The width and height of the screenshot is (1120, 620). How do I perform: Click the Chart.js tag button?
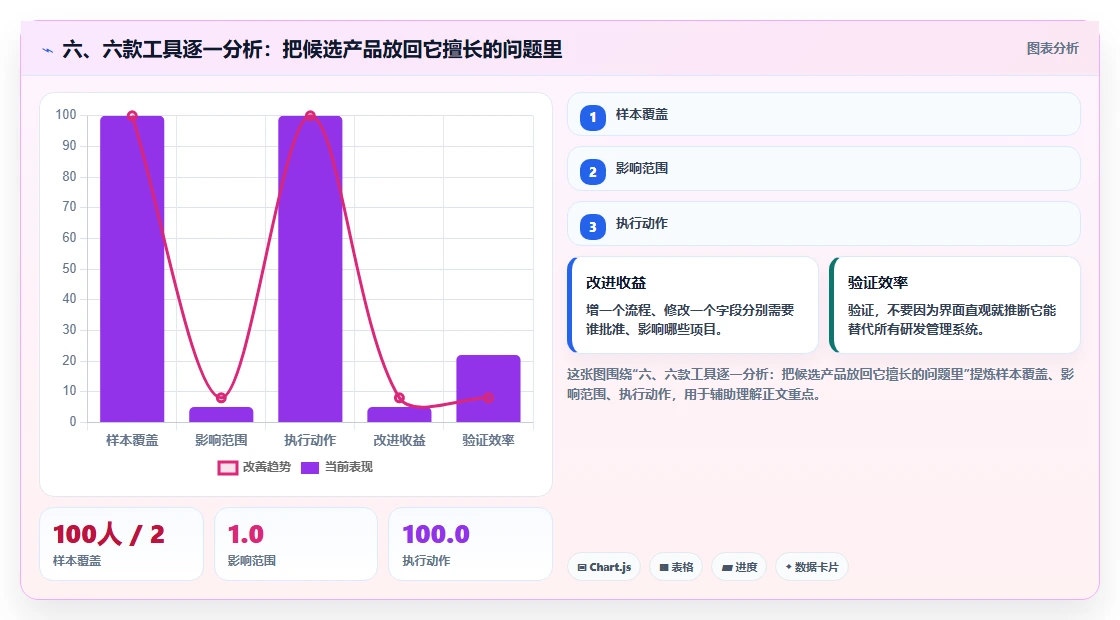click(x=604, y=567)
